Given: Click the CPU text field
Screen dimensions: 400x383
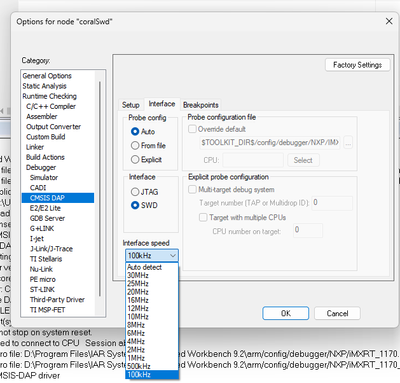Looking at the screenshot, I should 253,160.
